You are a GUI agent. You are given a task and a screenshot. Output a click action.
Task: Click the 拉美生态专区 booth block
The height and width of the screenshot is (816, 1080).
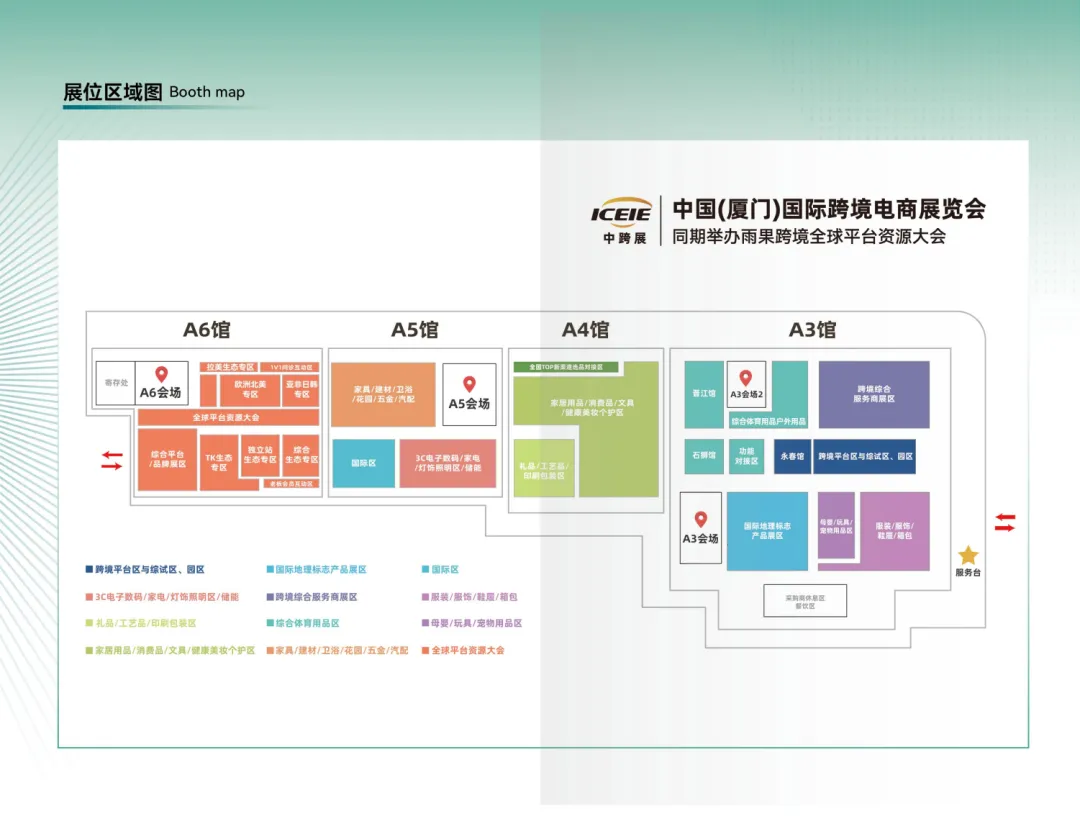(x=230, y=367)
